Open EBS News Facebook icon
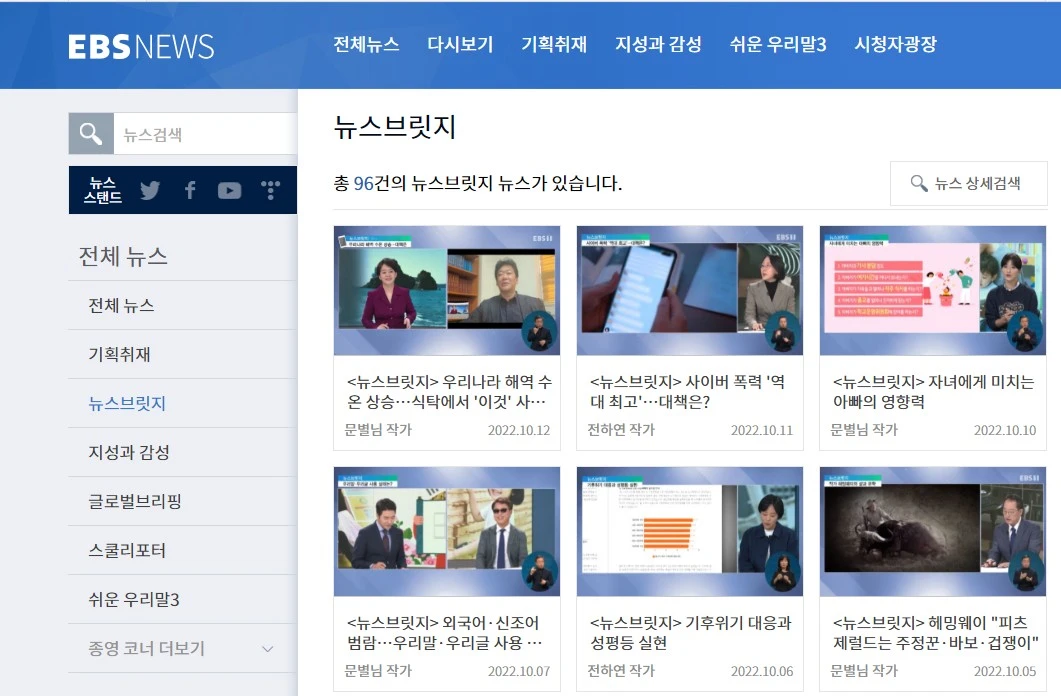This screenshot has width=1061, height=696. pos(190,190)
